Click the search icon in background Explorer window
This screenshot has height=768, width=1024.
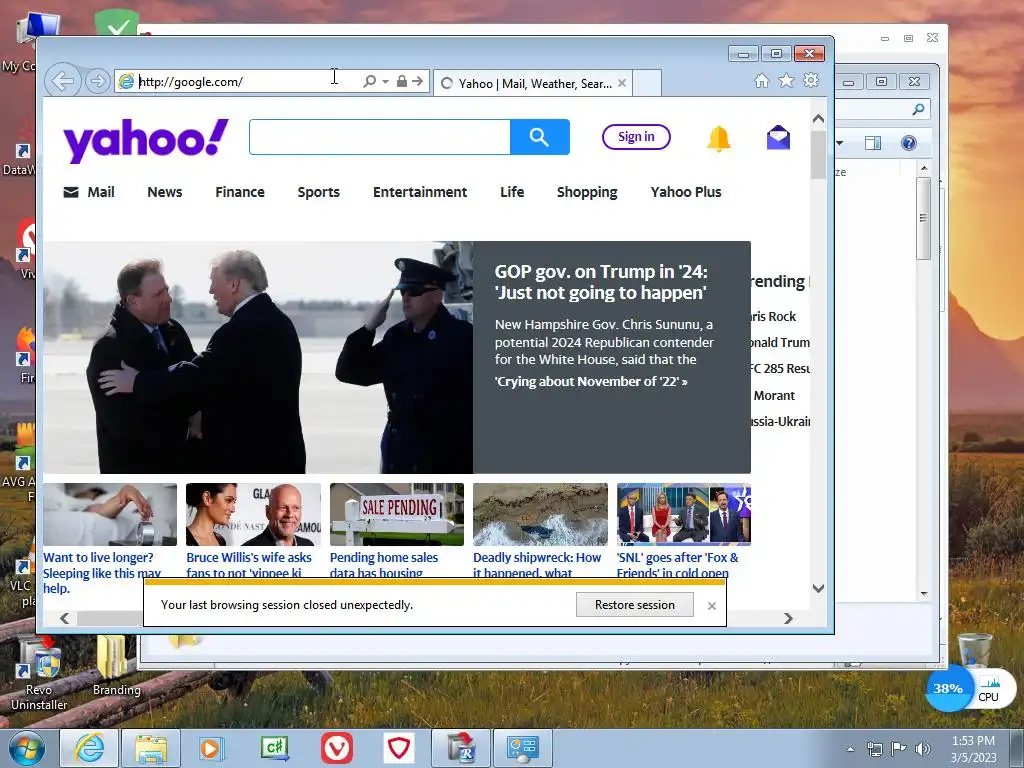click(919, 109)
